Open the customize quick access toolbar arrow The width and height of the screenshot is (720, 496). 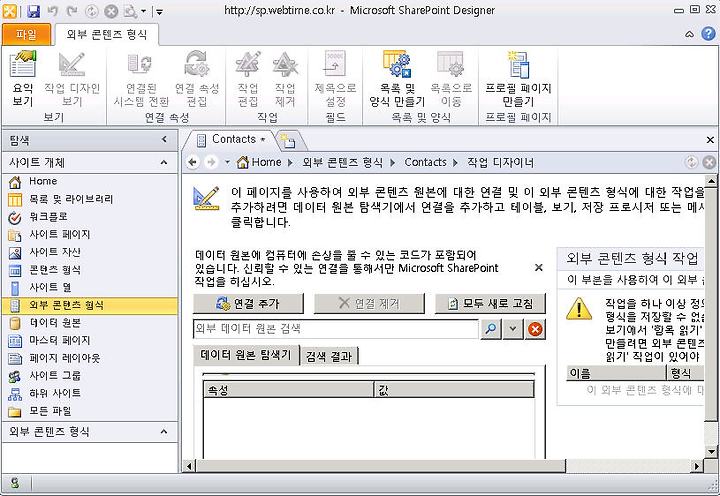(159, 11)
